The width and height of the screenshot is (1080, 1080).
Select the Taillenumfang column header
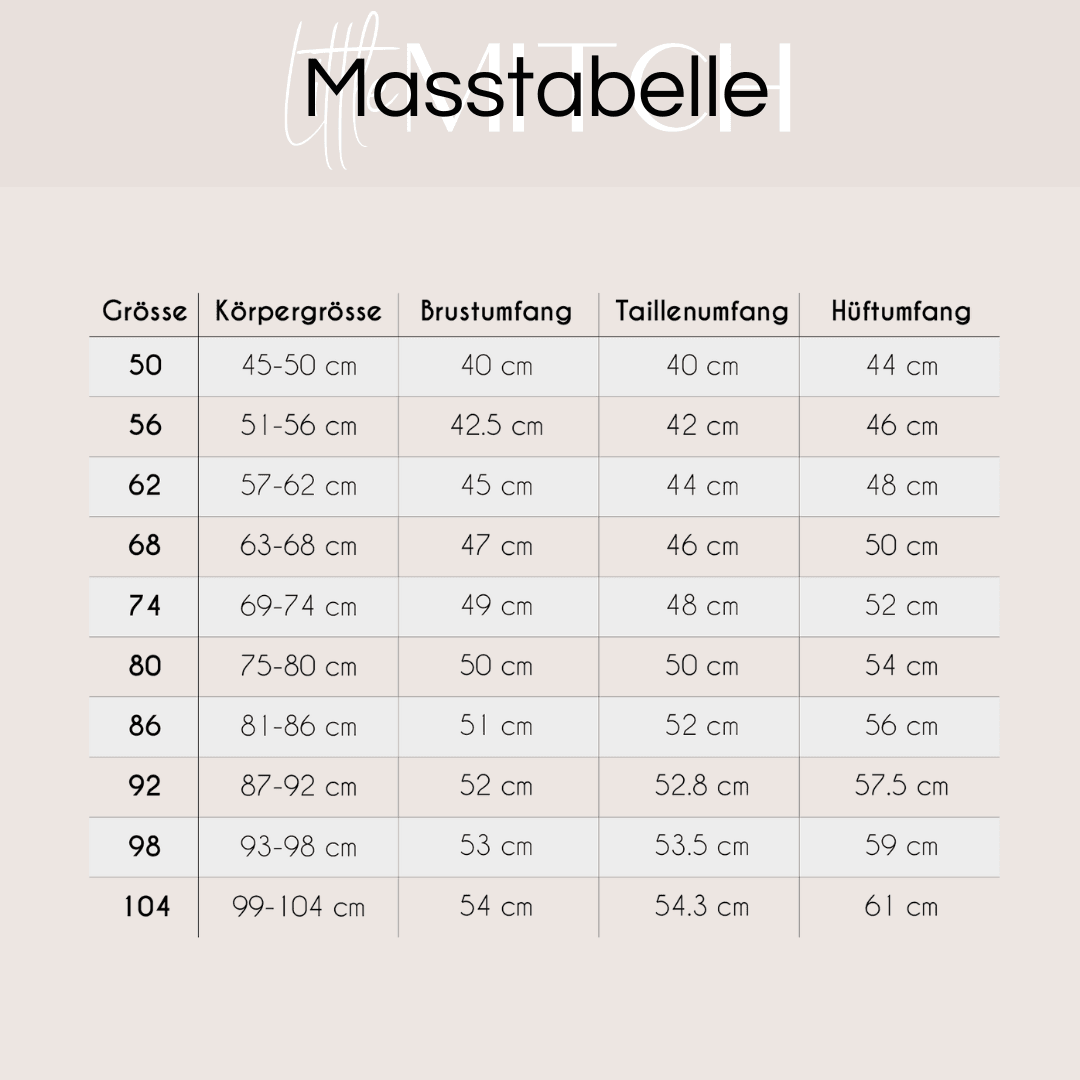701,311
